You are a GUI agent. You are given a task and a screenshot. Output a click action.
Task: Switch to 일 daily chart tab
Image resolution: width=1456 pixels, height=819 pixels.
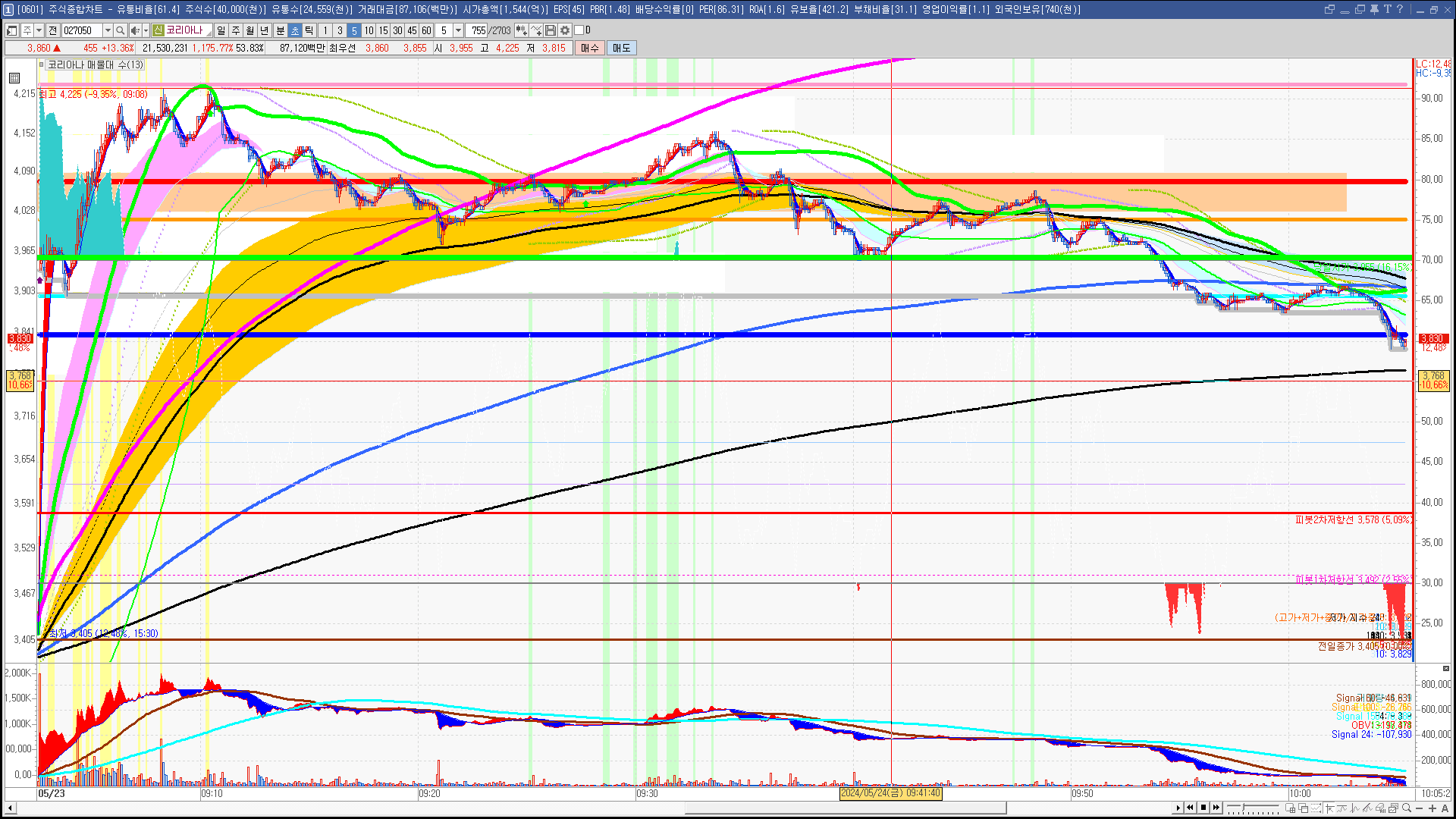221,30
